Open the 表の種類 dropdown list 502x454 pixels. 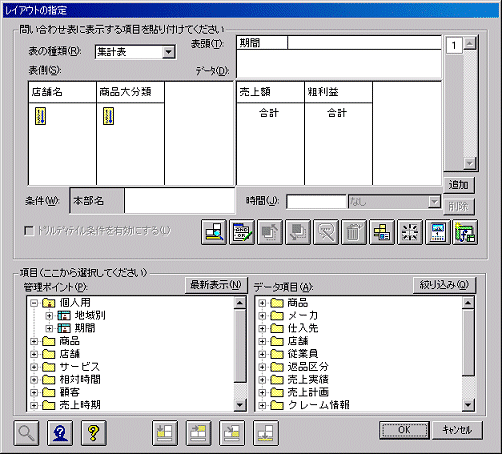pyautogui.click(x=169, y=52)
